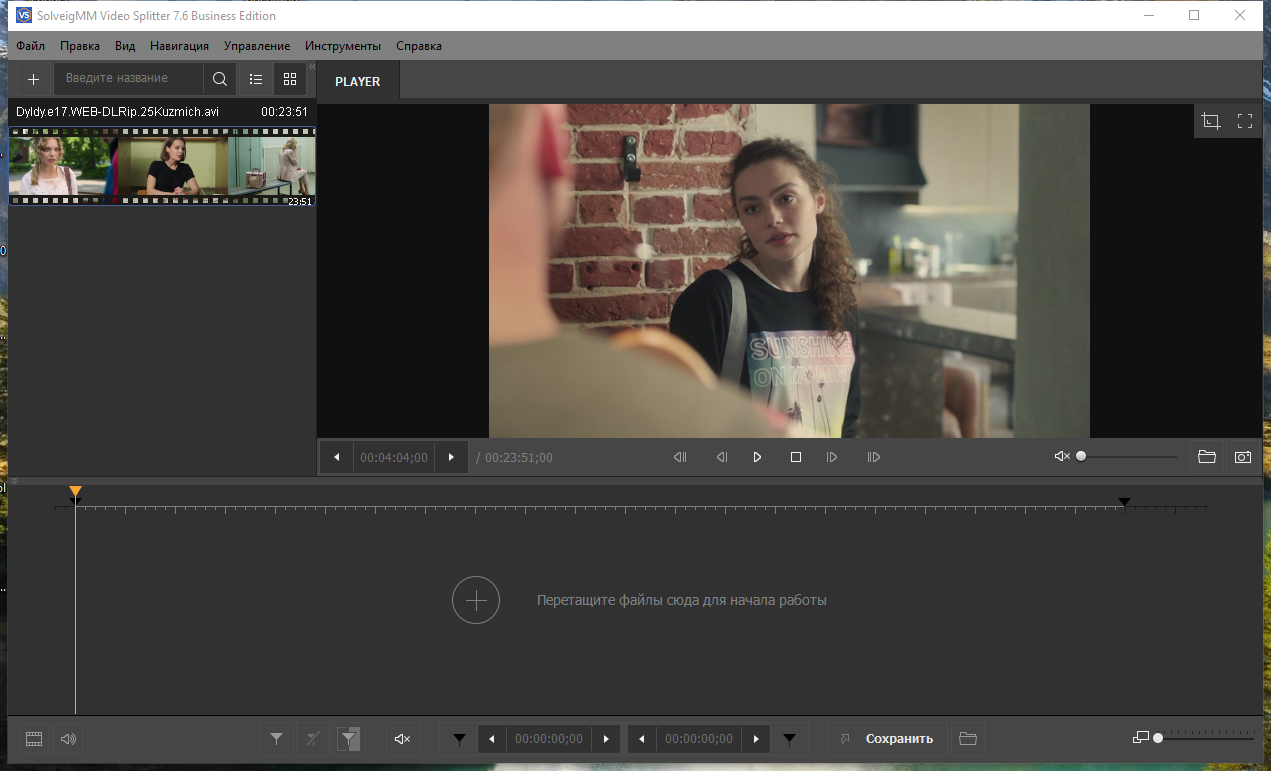Viewport: 1271px width, 771px height.
Task: Click the Введите название search field
Action: point(129,79)
